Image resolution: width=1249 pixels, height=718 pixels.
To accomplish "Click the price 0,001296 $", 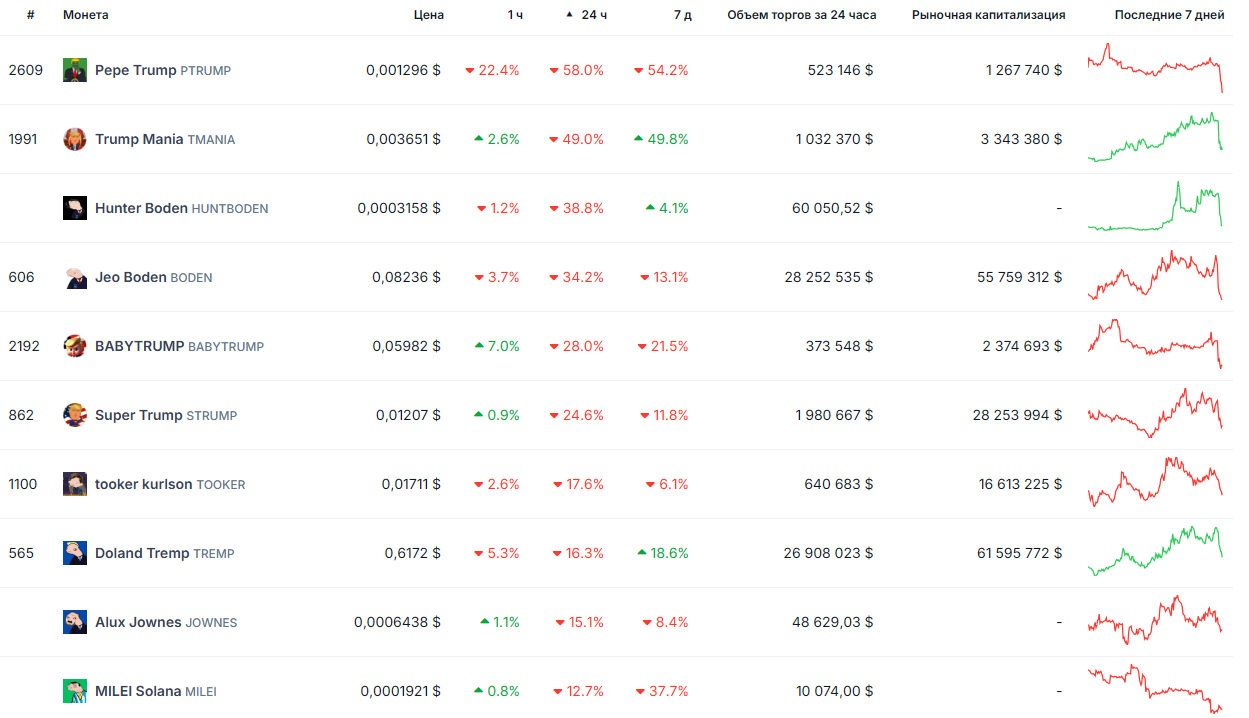I will 403,70.
